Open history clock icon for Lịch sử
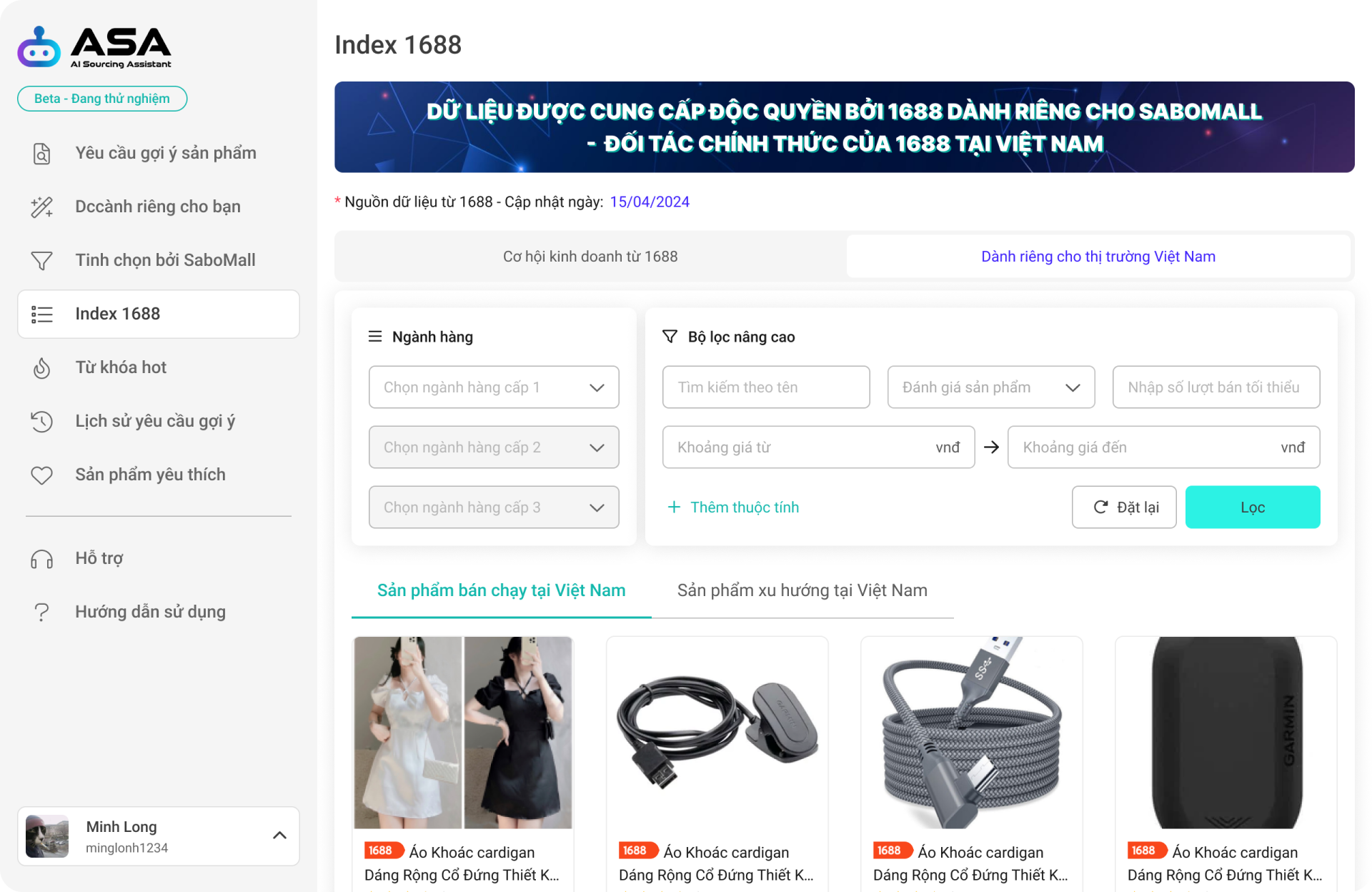The height and width of the screenshot is (892, 1372). coord(42,422)
